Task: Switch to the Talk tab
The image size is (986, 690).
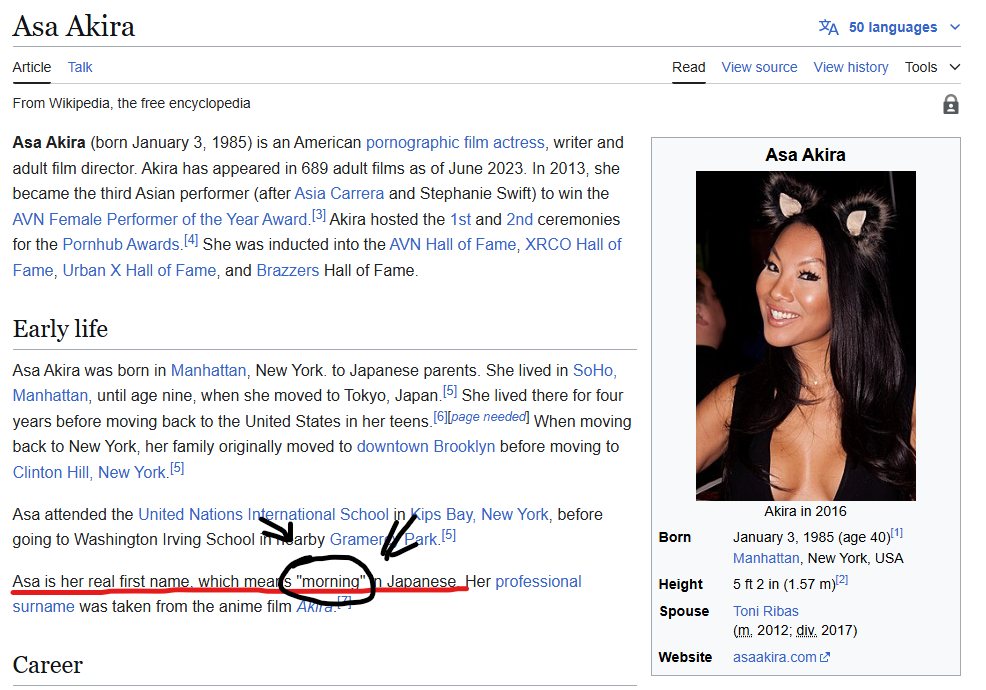Action: click(x=80, y=67)
